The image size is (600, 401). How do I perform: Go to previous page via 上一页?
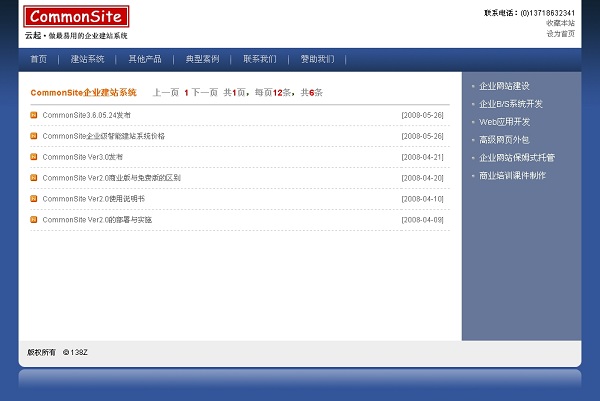[166, 93]
